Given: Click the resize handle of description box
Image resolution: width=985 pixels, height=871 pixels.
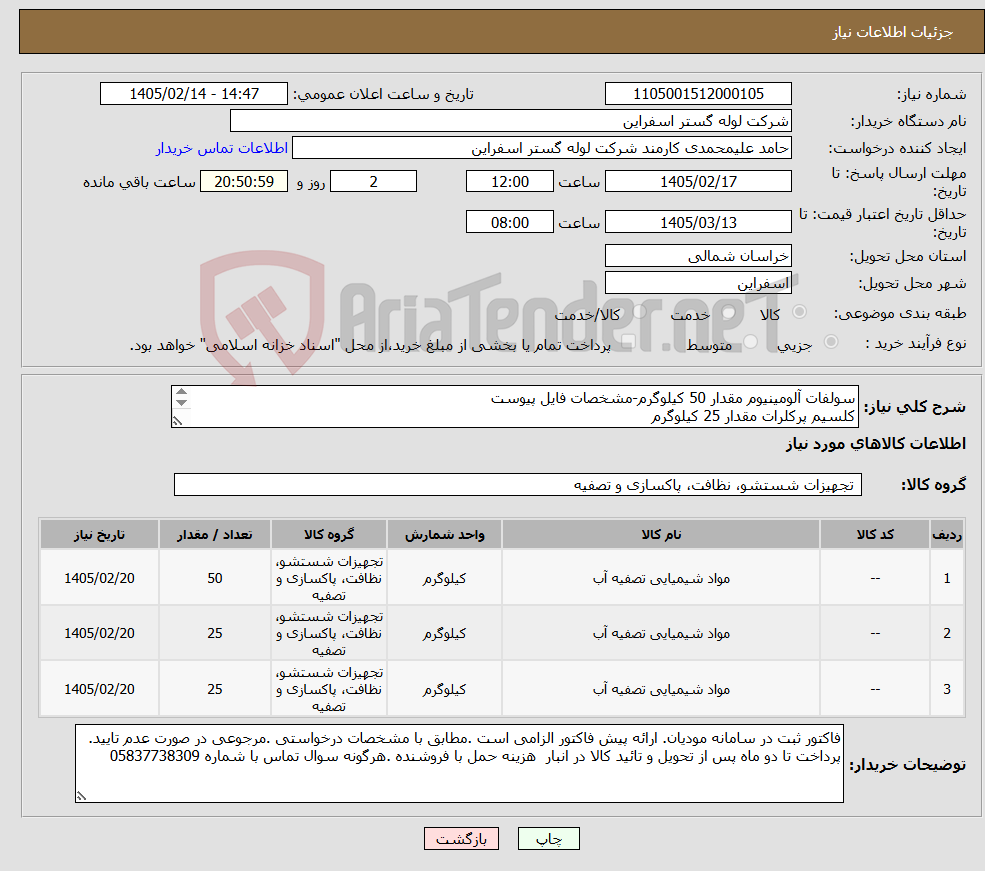Looking at the screenshot, I should click(177, 421).
